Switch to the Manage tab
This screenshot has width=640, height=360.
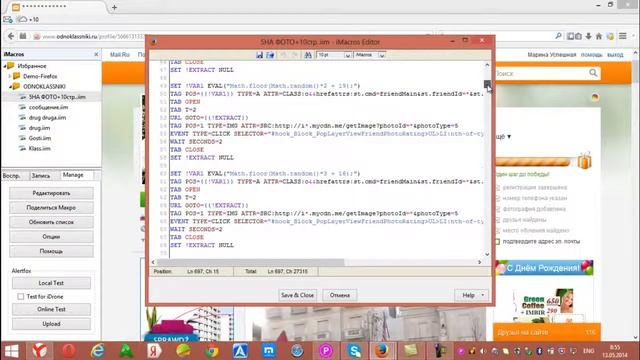tap(73, 175)
